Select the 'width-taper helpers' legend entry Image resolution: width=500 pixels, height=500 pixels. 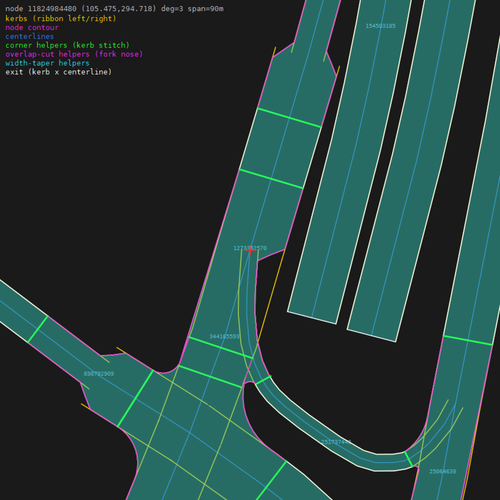point(47,63)
